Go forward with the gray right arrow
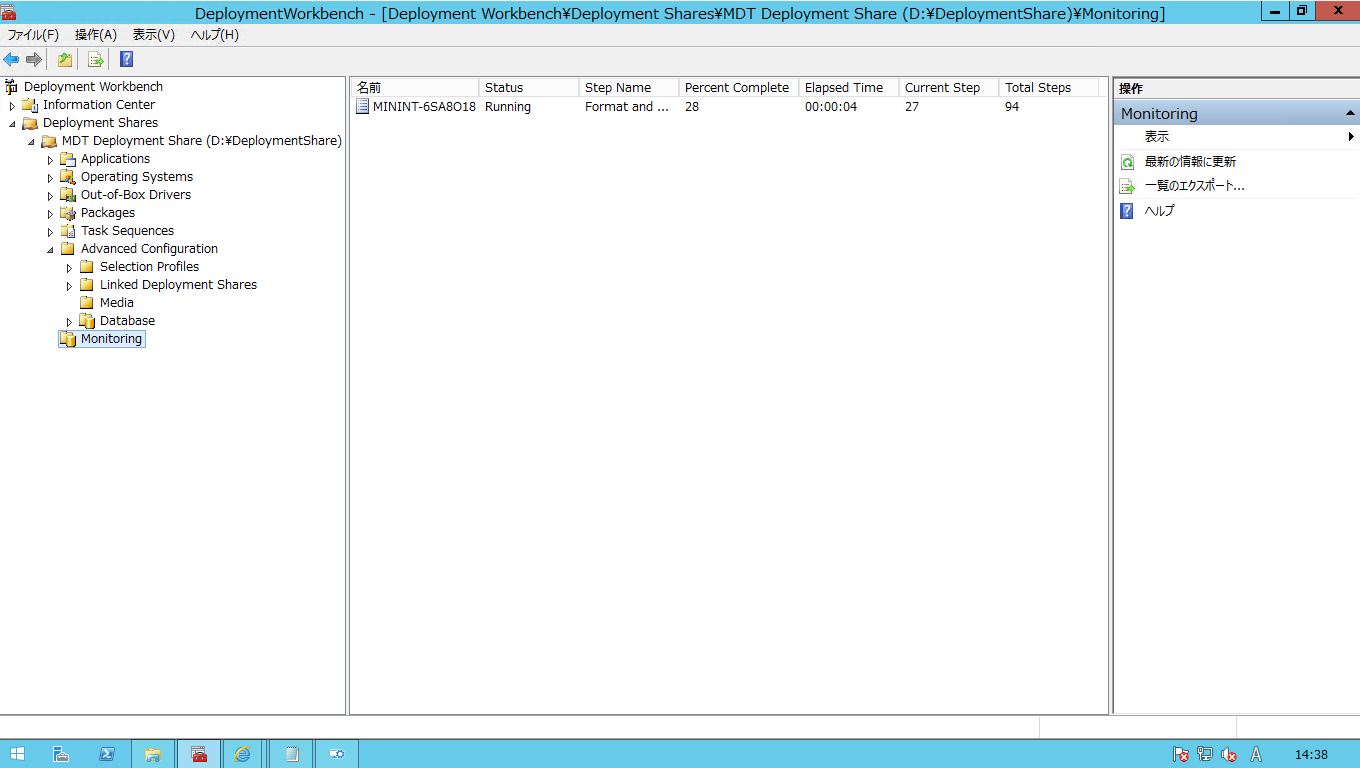Screen dimensions: 1360x768 click(34, 59)
